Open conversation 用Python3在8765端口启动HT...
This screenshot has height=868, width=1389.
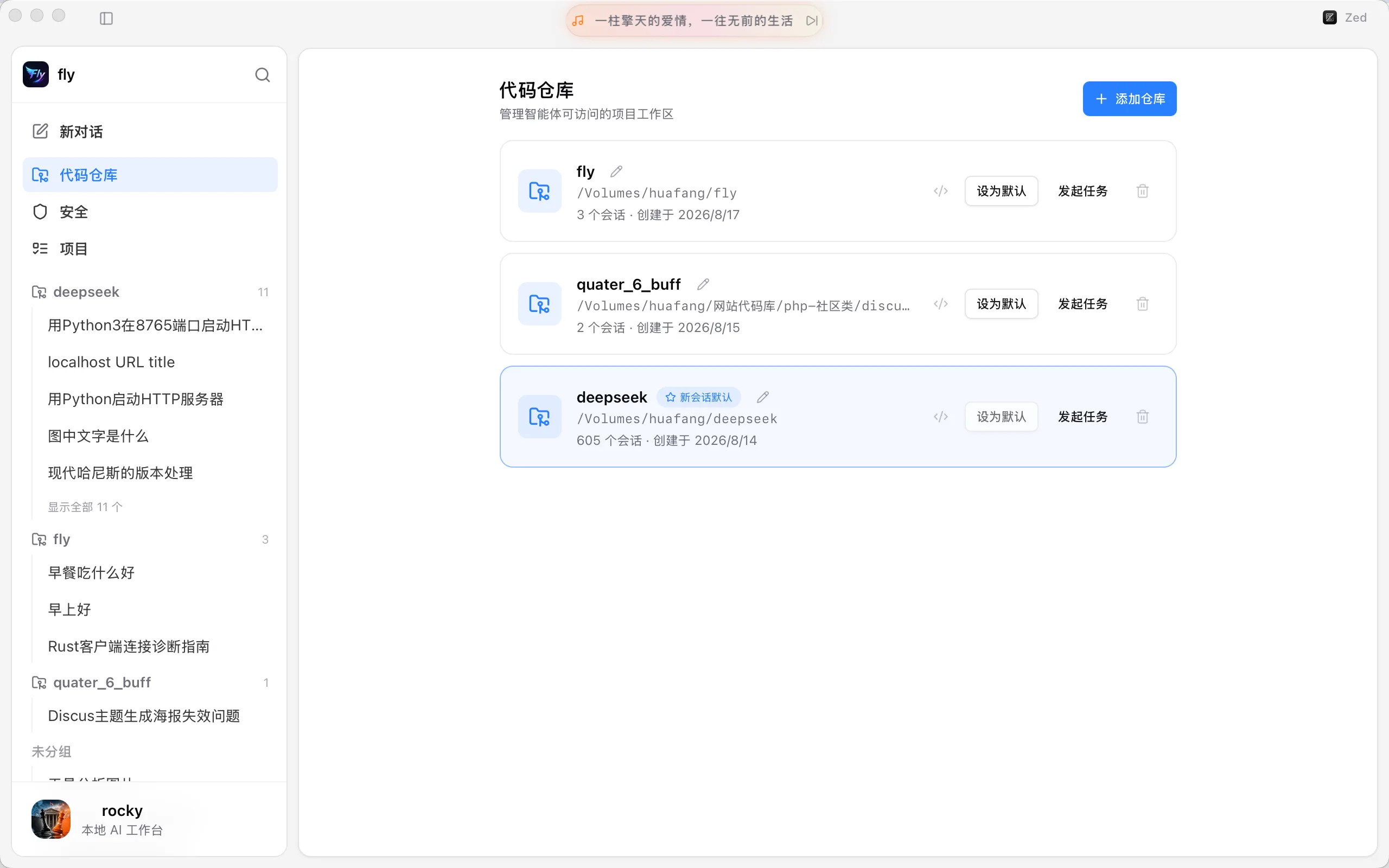[155, 325]
